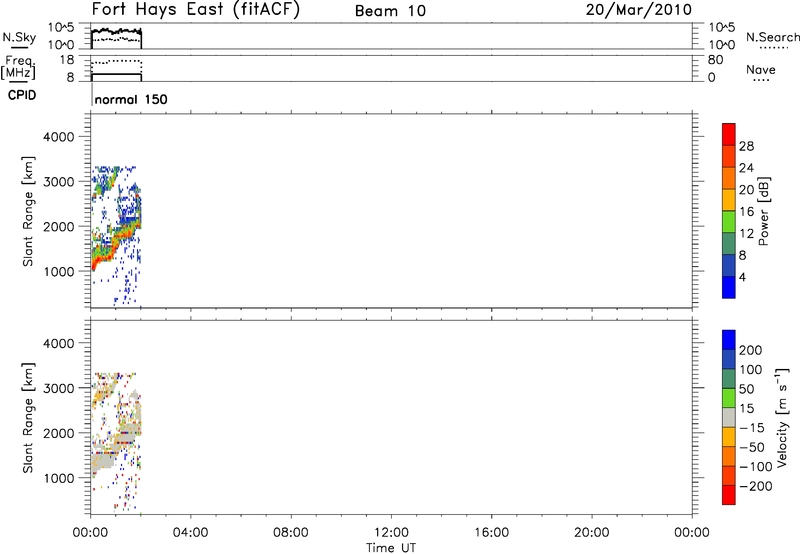Click the '18' tick on frequency axis
Screen dimensions: 800x554
pos(67,60)
